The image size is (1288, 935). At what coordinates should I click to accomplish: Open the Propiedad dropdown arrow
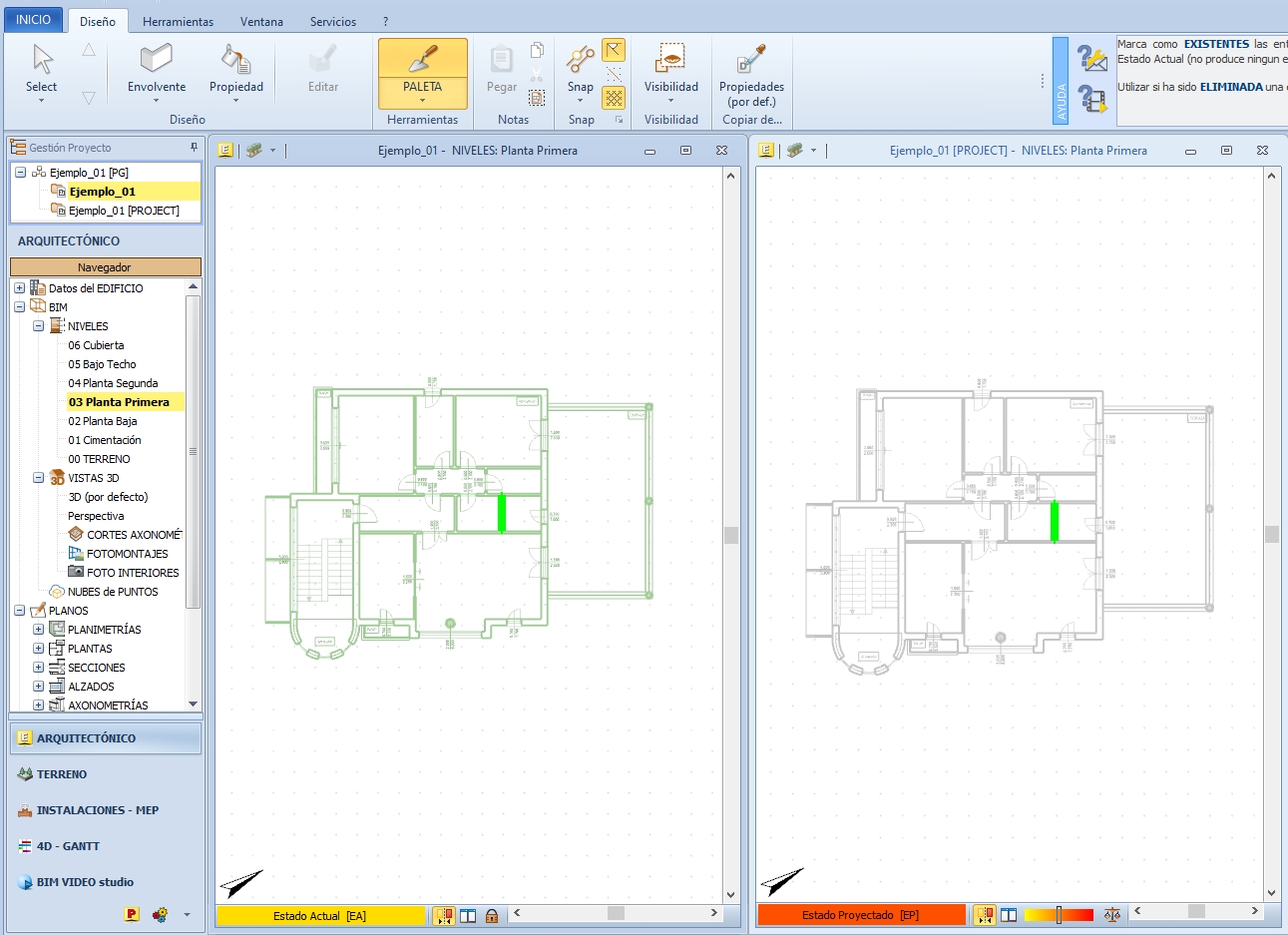[x=236, y=101]
